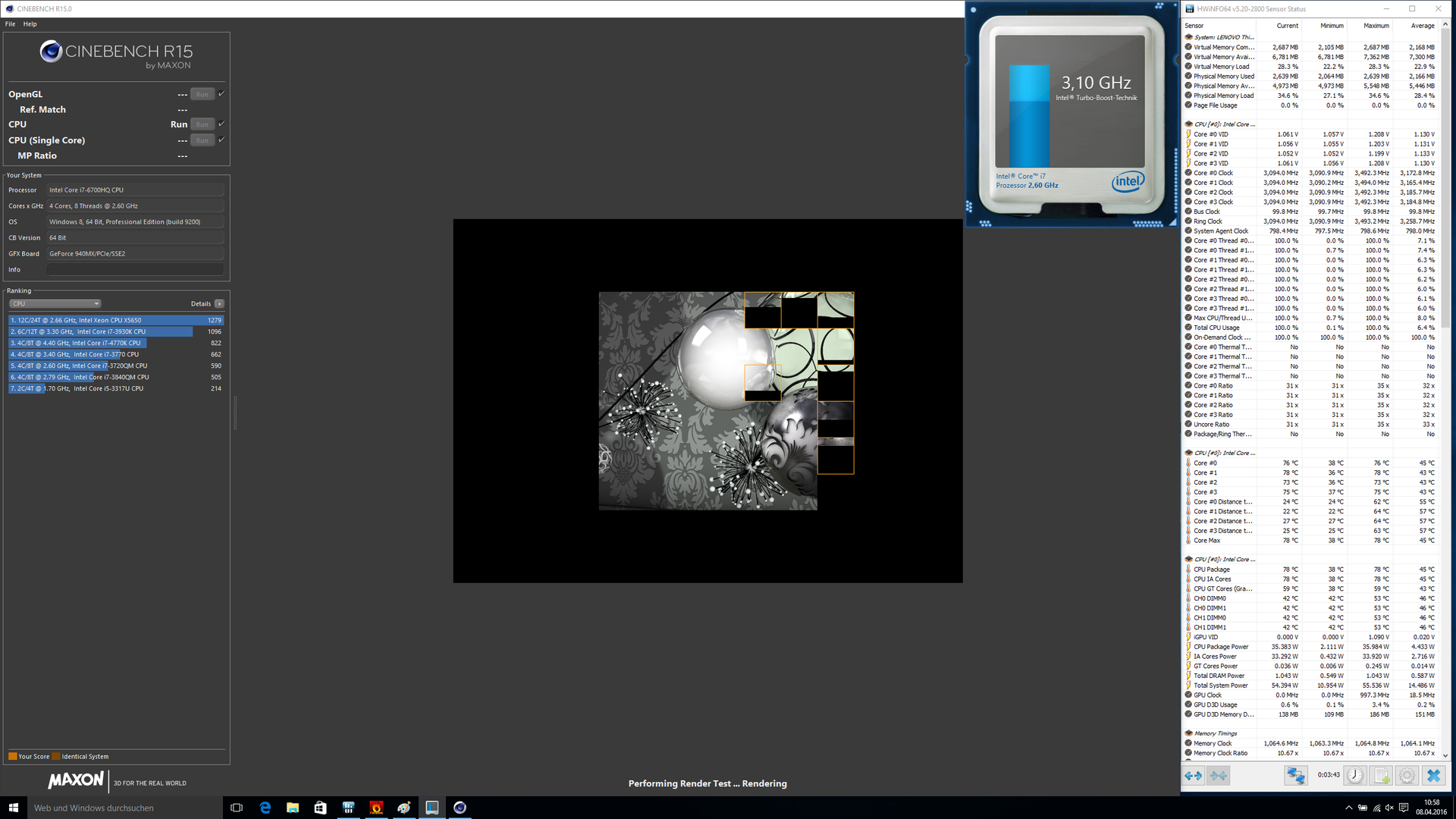Click blue X to close sensor panel

(1433, 776)
